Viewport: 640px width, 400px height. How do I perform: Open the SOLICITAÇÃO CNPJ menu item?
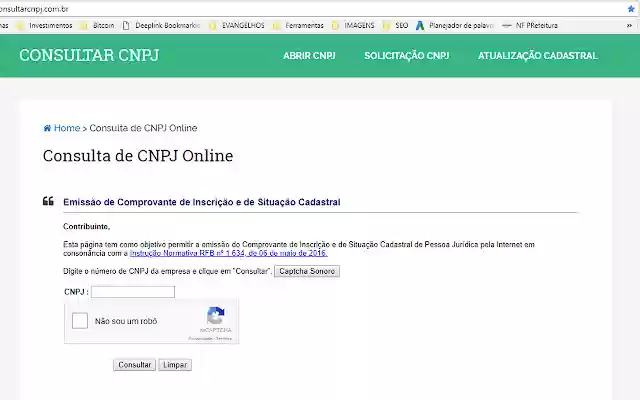click(x=407, y=56)
